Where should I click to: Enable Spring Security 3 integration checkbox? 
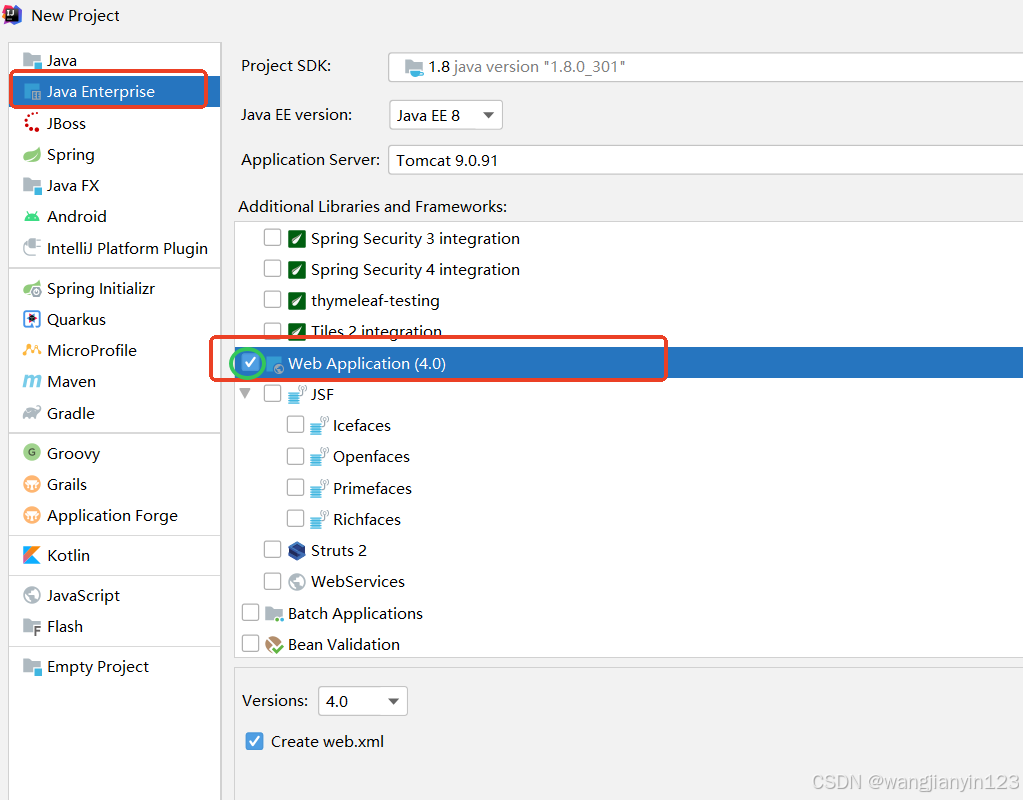coord(273,238)
